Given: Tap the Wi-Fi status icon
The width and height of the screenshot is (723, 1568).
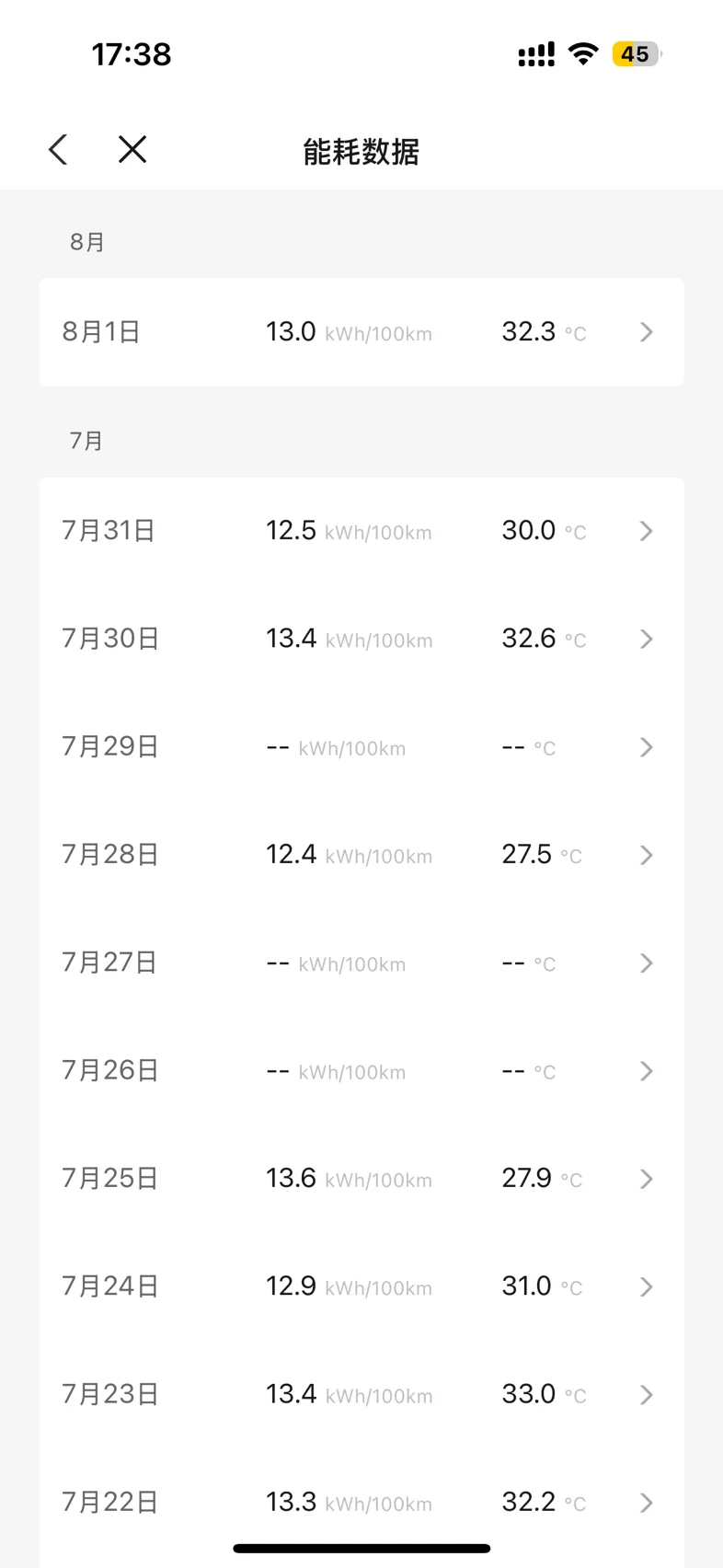Looking at the screenshot, I should (x=583, y=53).
